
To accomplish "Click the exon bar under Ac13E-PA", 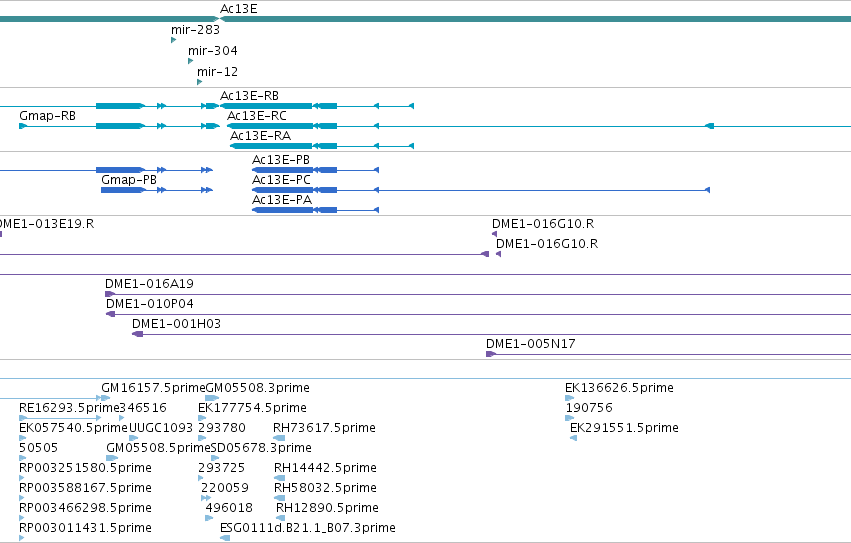I will coord(282,210).
